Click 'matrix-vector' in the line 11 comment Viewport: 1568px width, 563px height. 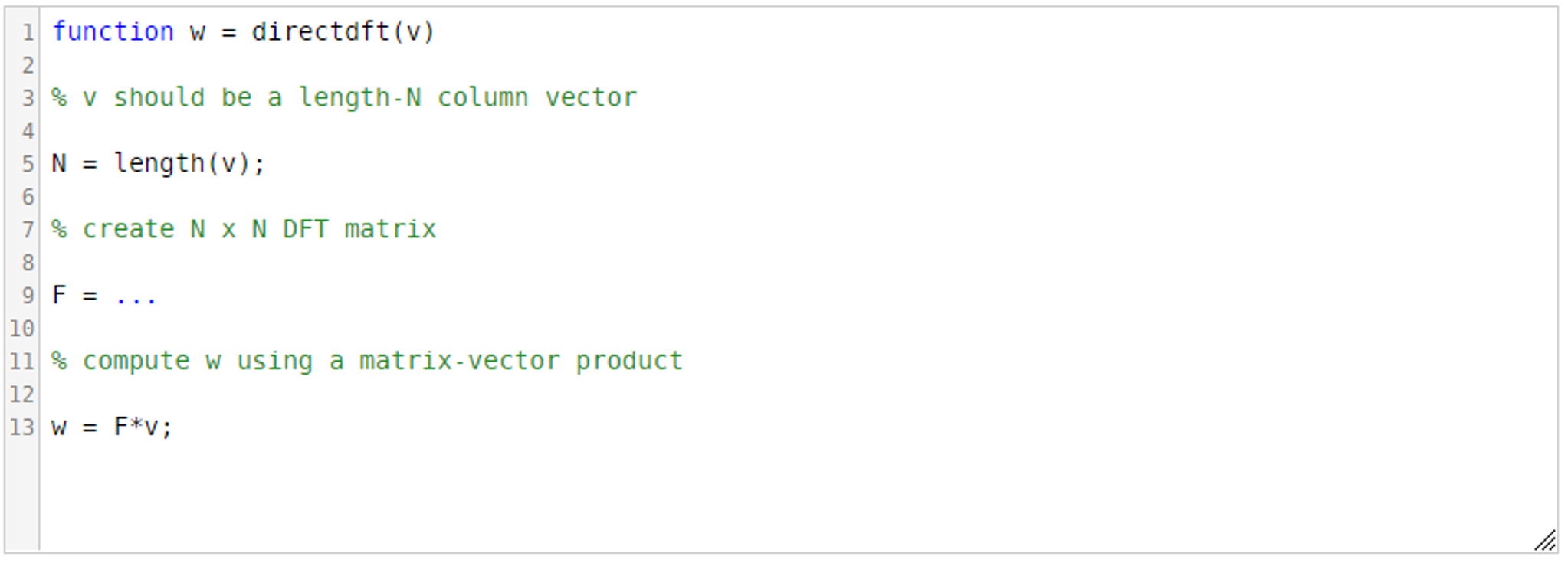point(459,362)
